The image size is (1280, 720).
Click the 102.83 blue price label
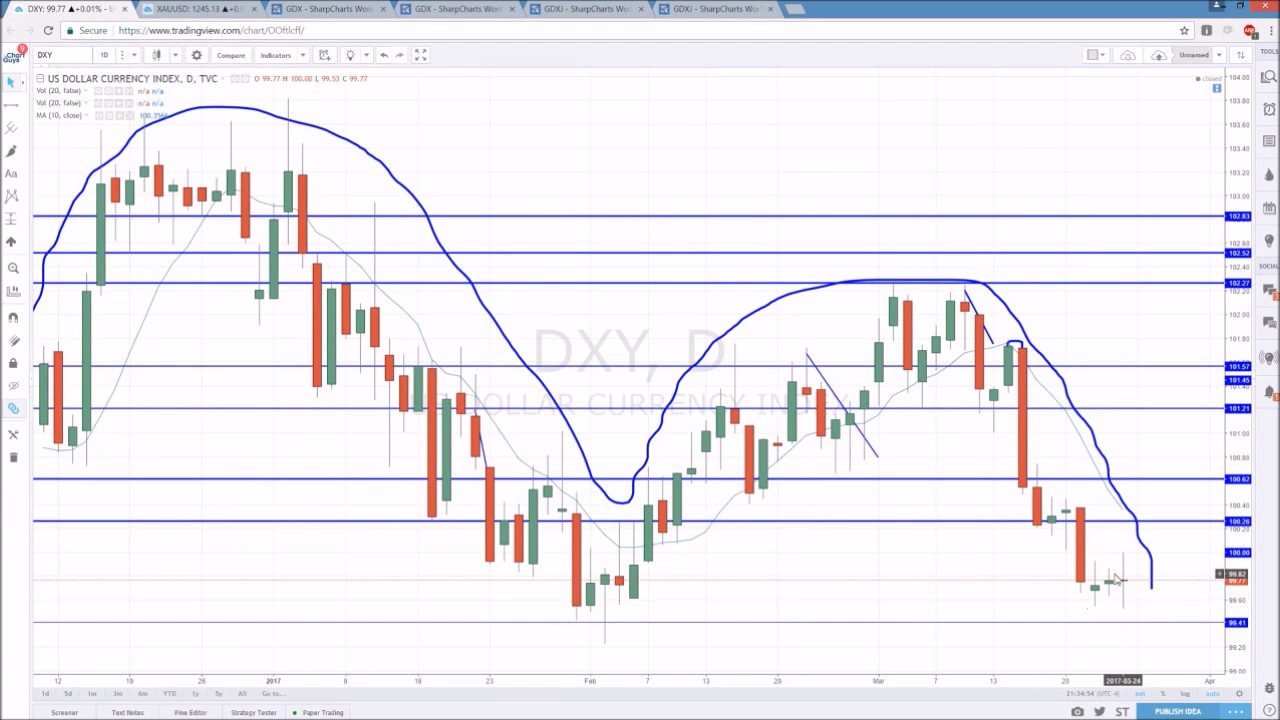[1238, 216]
